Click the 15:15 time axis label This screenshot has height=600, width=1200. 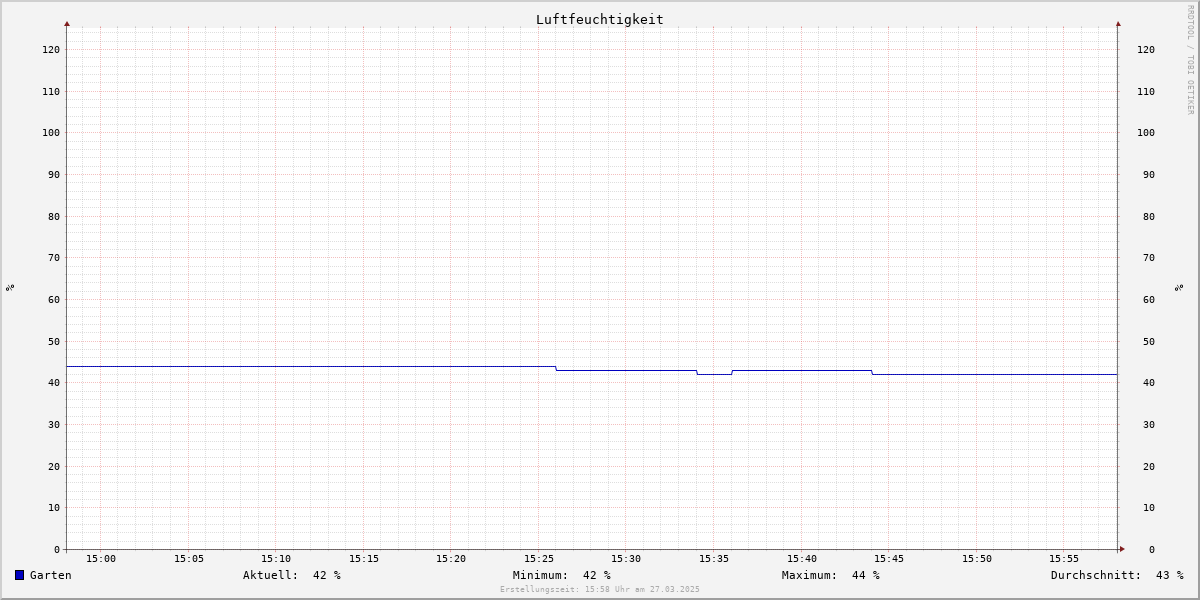tap(364, 558)
